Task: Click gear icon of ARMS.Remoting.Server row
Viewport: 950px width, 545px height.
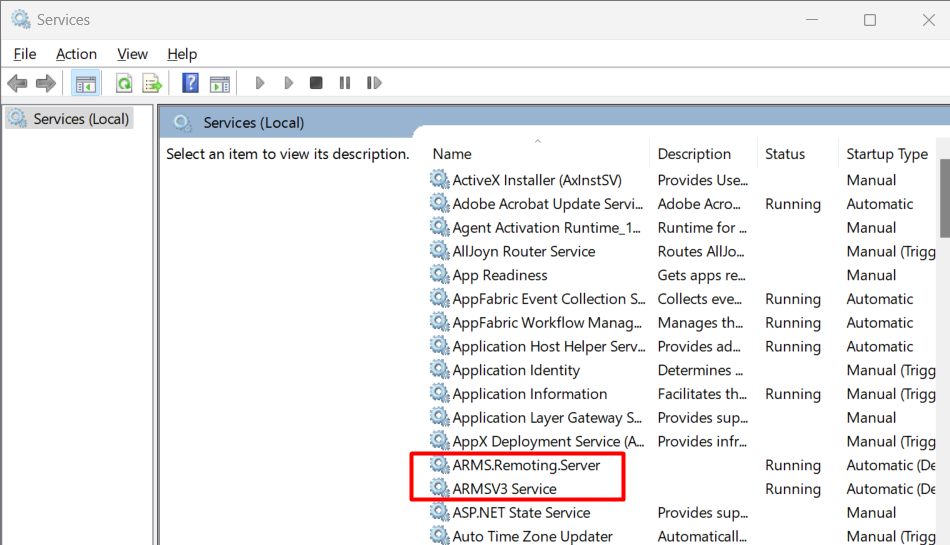Action: tap(439, 464)
